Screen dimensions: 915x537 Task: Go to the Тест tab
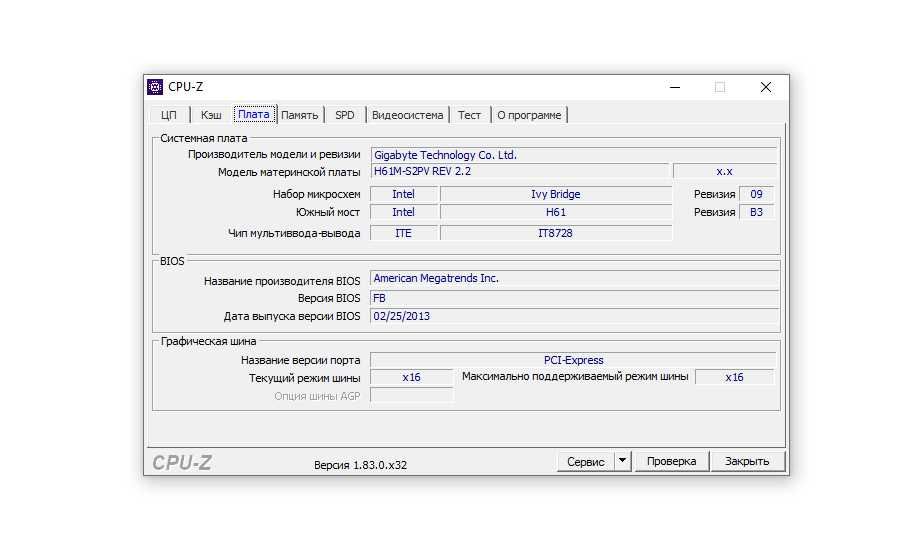click(469, 115)
